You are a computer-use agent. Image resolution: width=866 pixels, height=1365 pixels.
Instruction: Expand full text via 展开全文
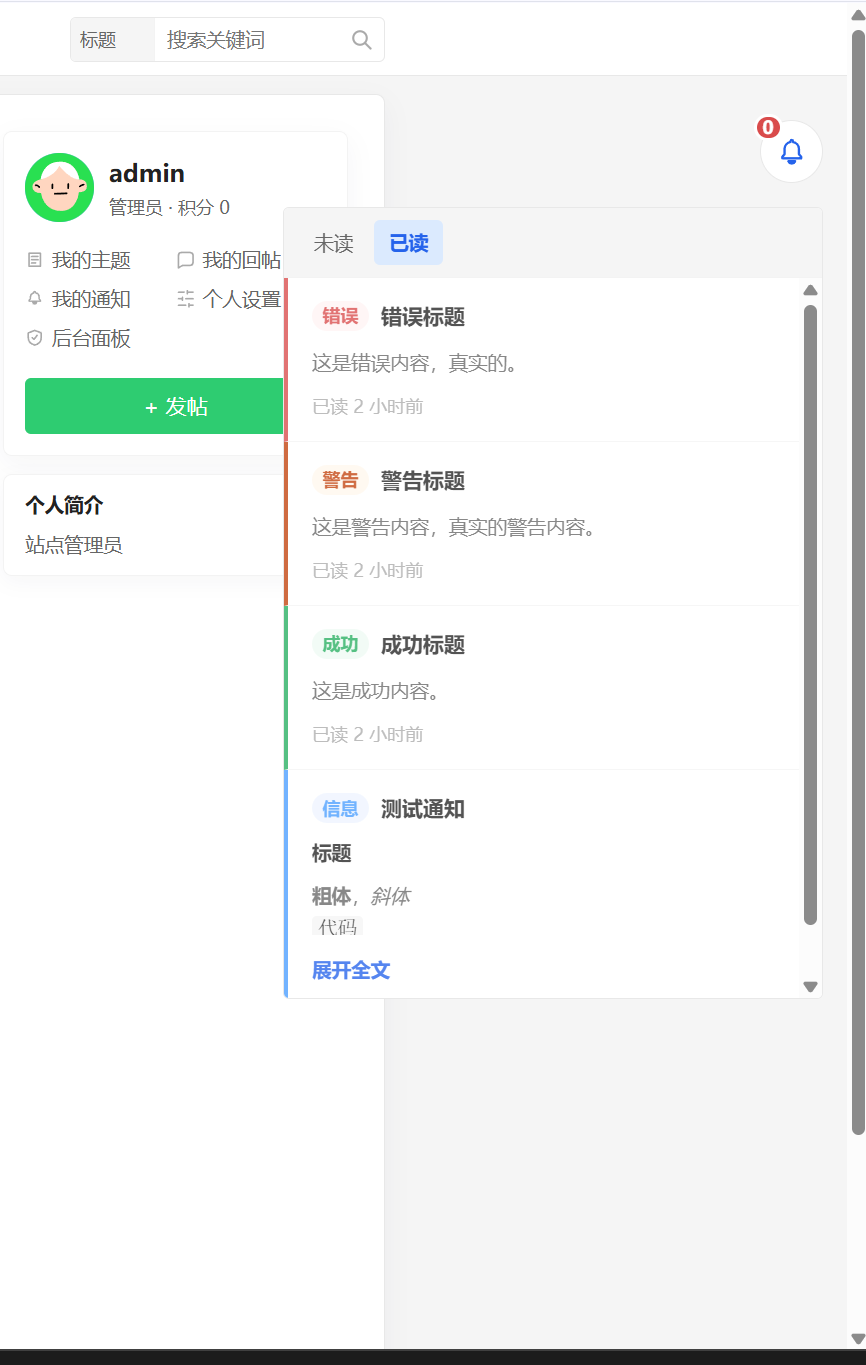351,970
